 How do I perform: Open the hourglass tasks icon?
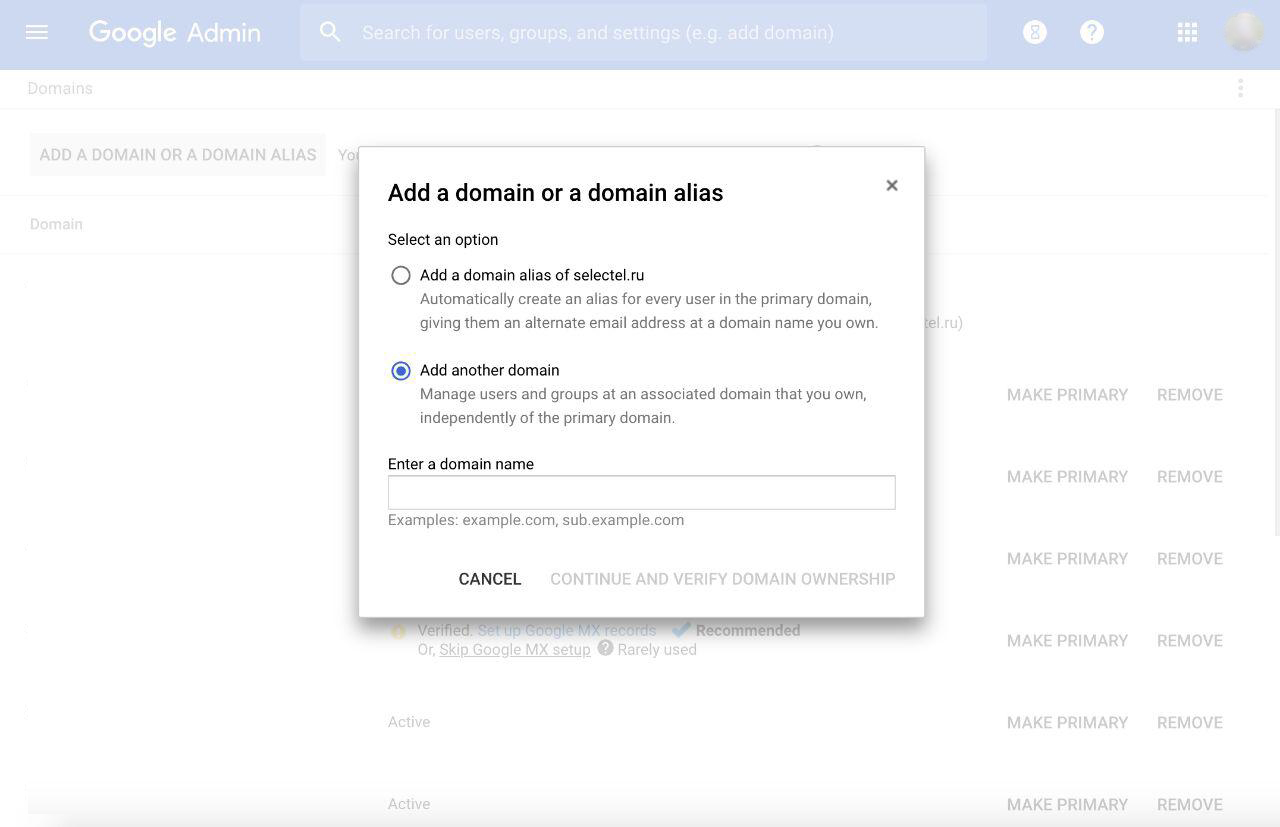[1034, 32]
